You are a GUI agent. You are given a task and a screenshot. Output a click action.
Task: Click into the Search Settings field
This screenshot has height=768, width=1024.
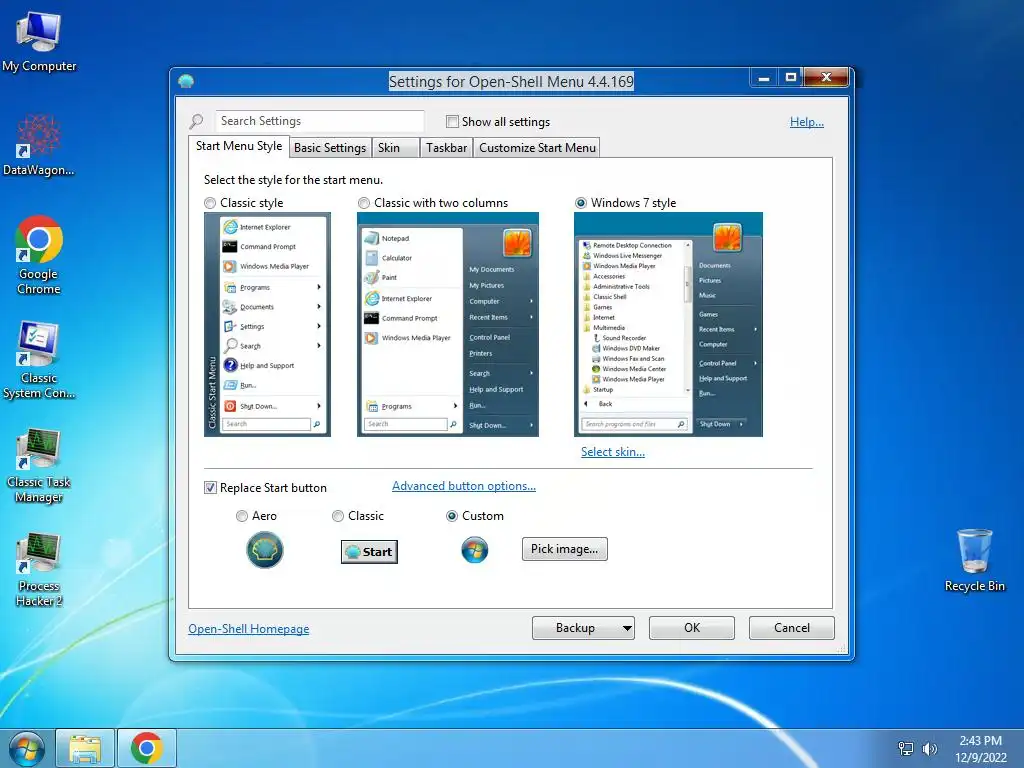coord(320,121)
